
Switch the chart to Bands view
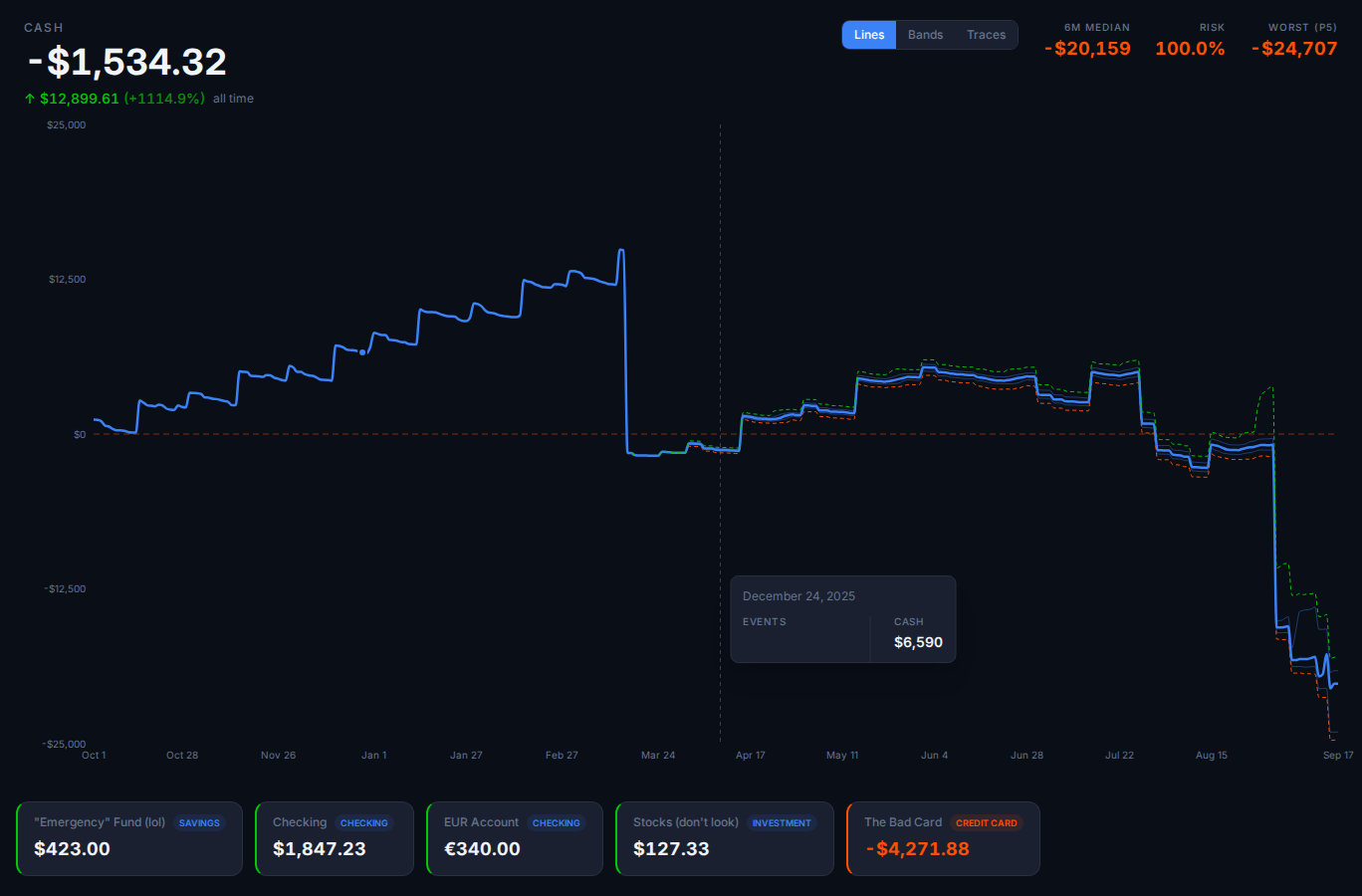pos(925,34)
